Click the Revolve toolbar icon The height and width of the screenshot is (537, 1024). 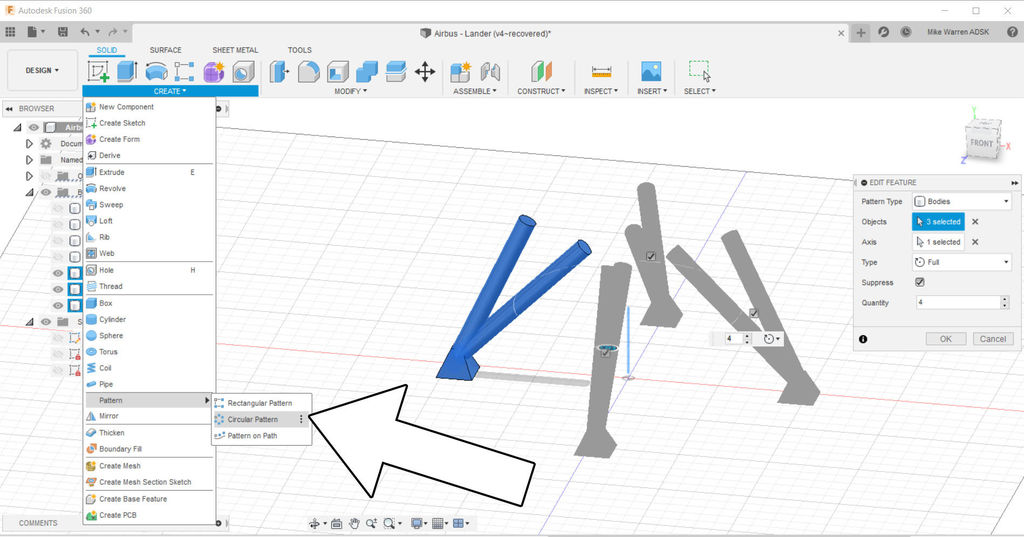coord(156,71)
